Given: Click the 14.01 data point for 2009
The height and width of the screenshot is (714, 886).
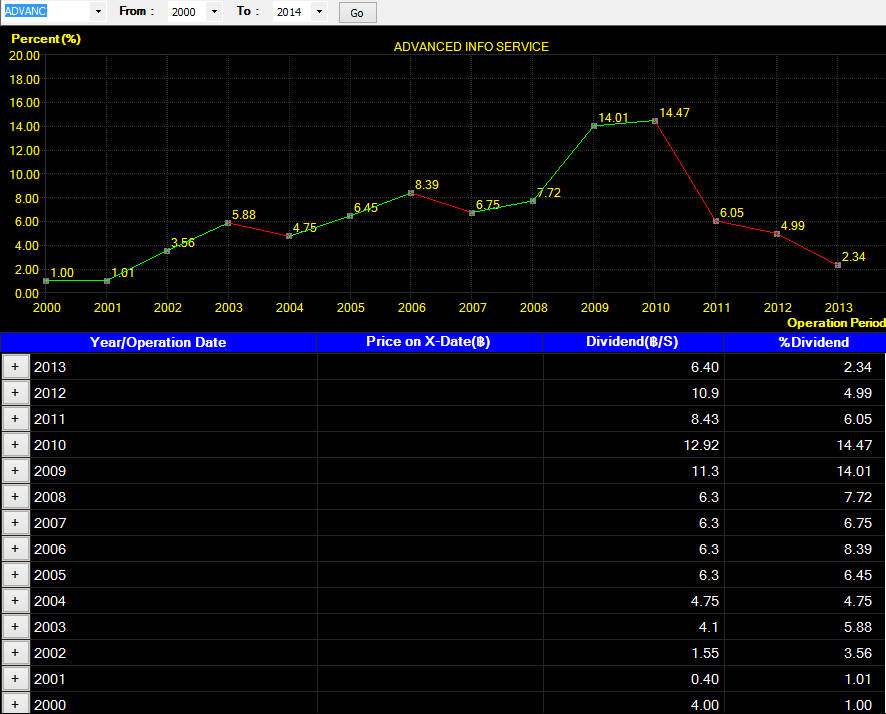Looking at the screenshot, I should coord(594,126).
